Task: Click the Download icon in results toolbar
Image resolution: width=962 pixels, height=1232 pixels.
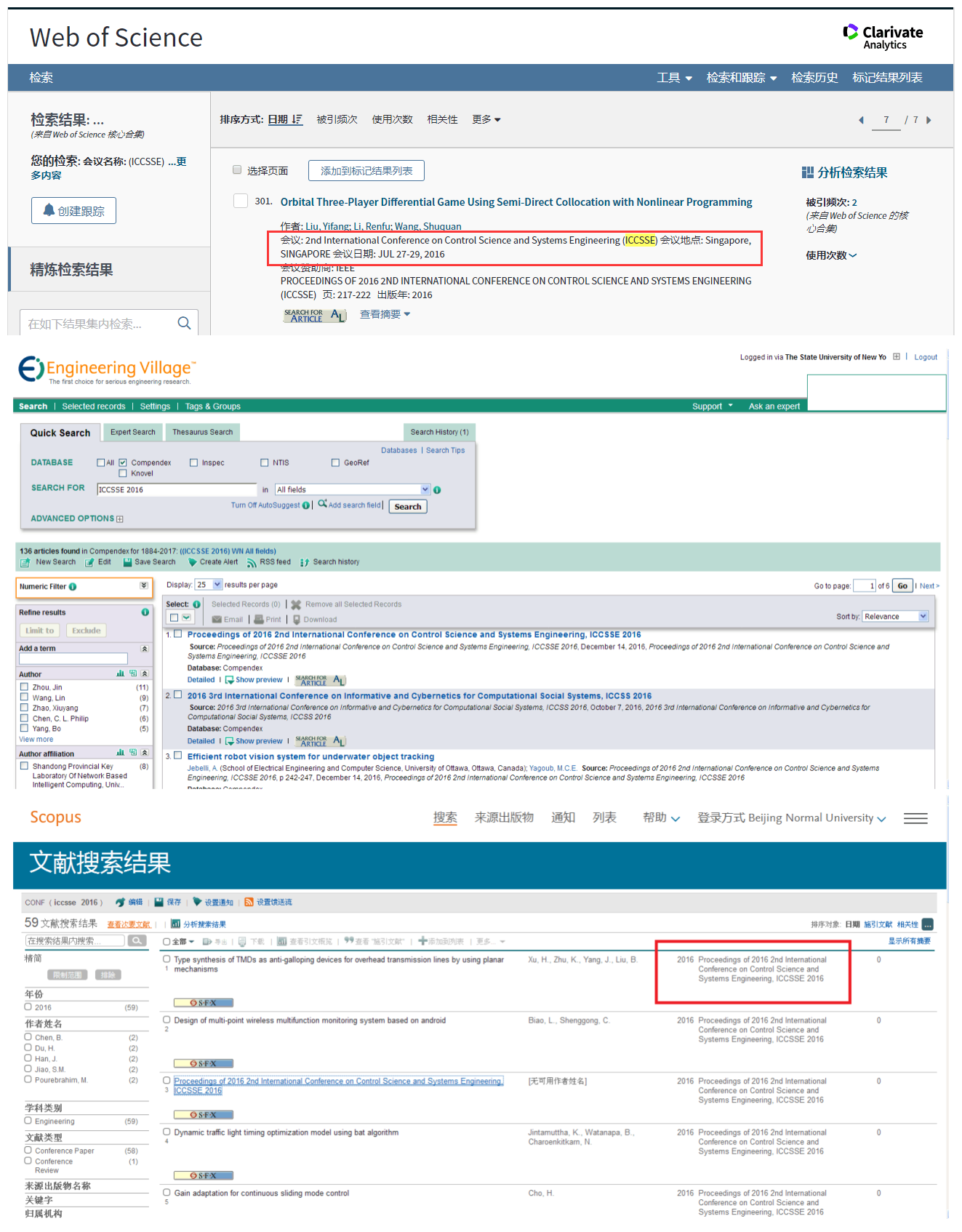Action: [x=297, y=620]
